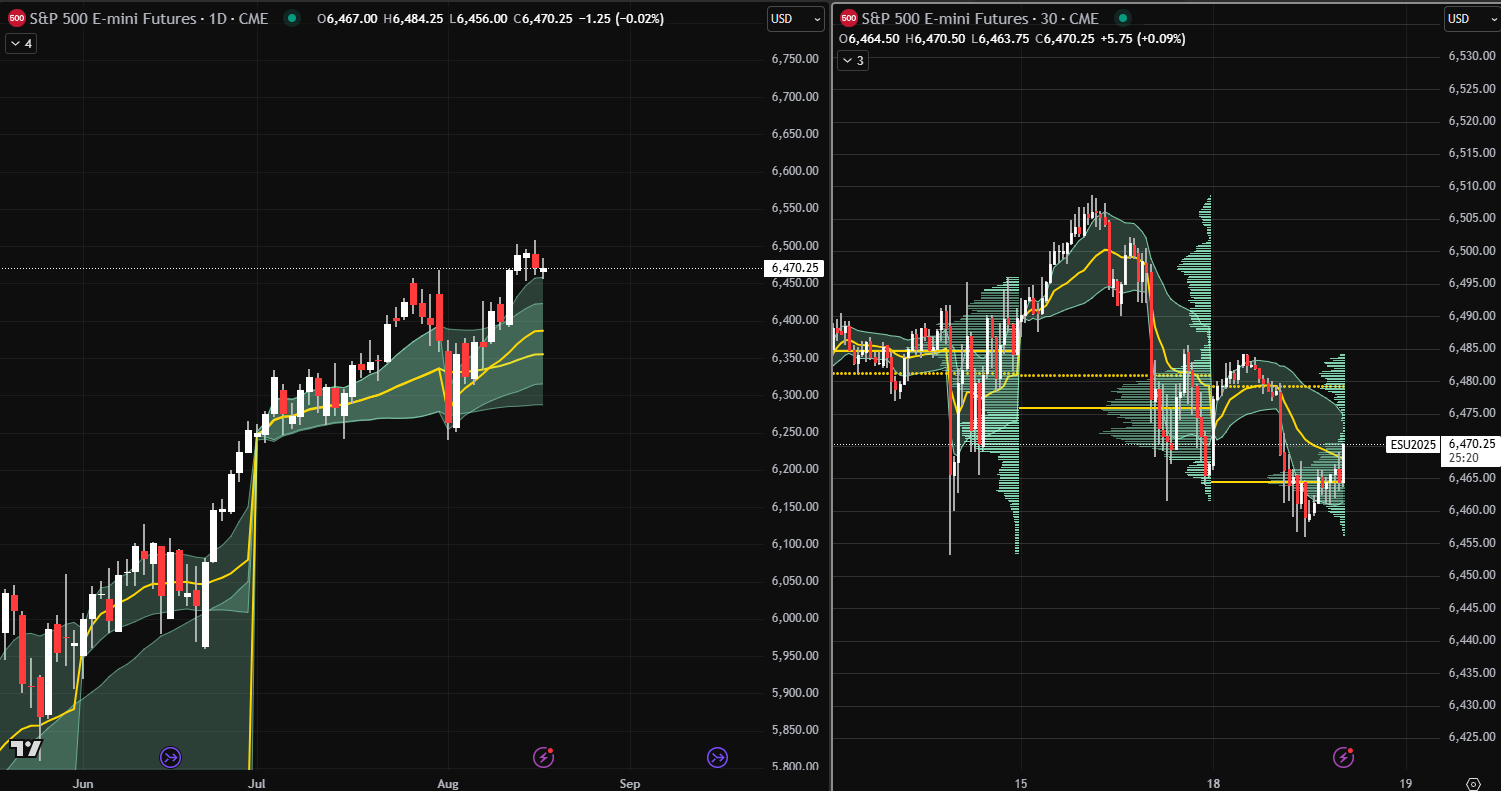
Task: Click the 5,900.00 price axis label
Action: pyautogui.click(x=795, y=693)
